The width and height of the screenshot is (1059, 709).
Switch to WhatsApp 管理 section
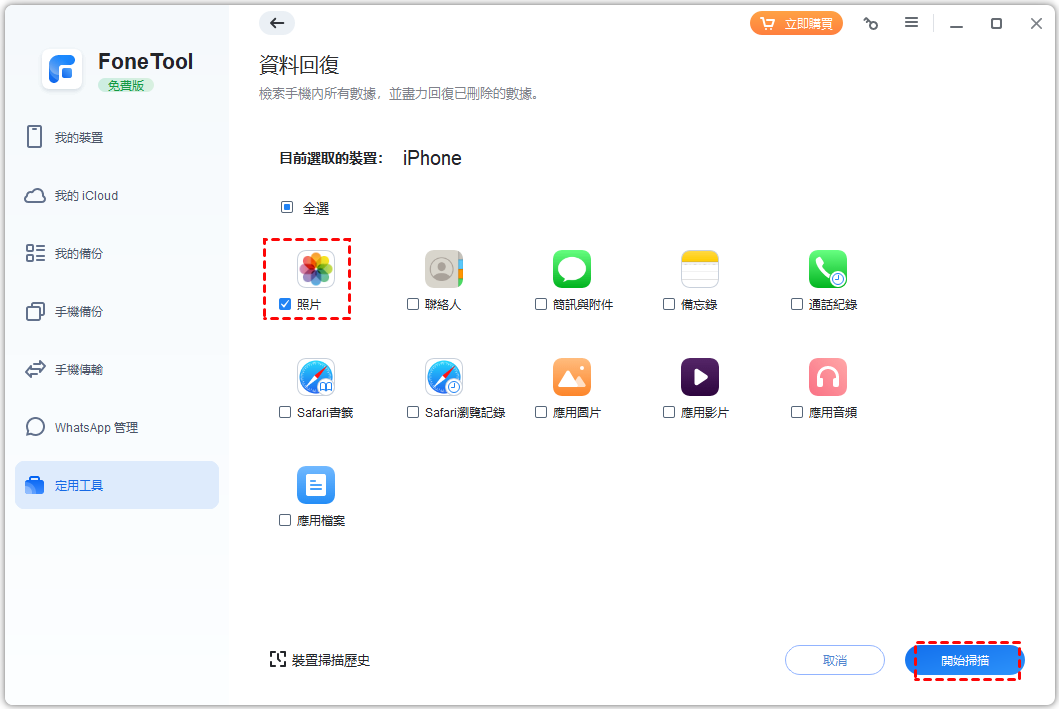coord(96,428)
